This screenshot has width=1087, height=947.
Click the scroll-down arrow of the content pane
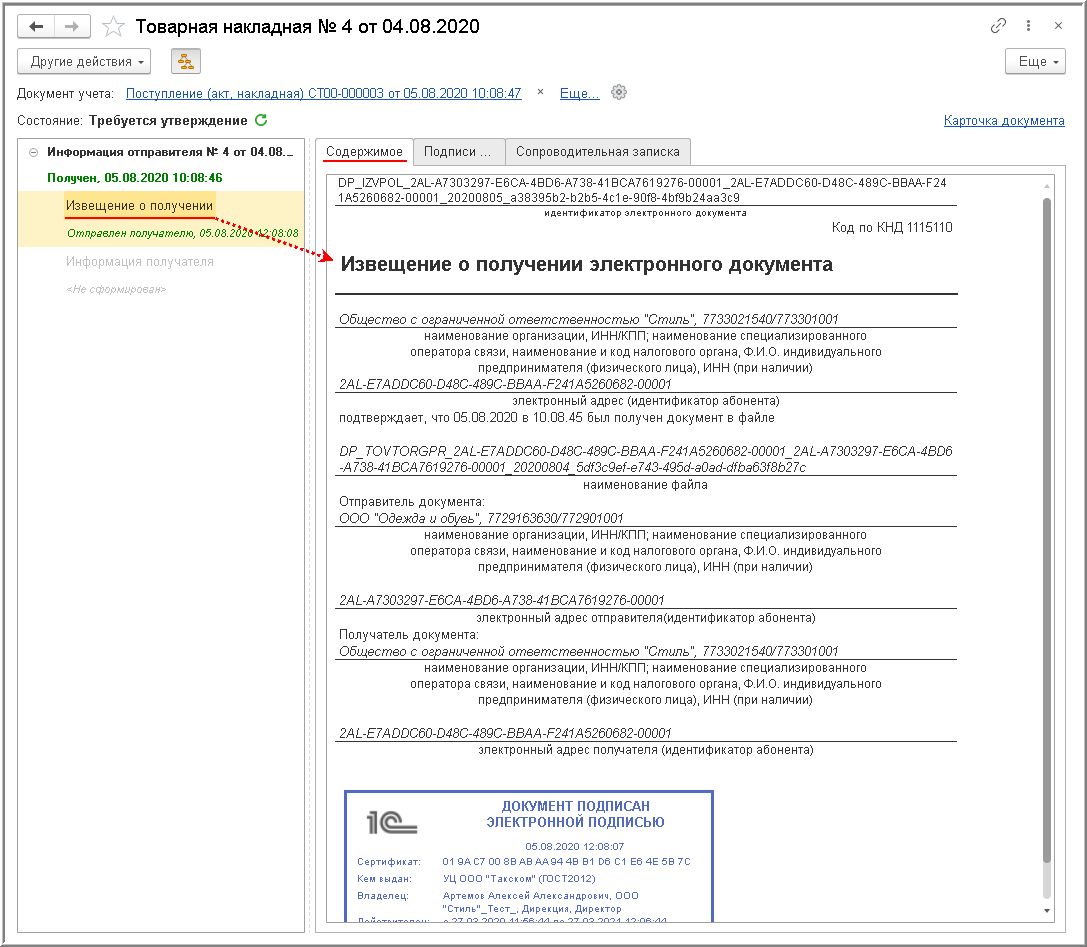click(x=1047, y=910)
